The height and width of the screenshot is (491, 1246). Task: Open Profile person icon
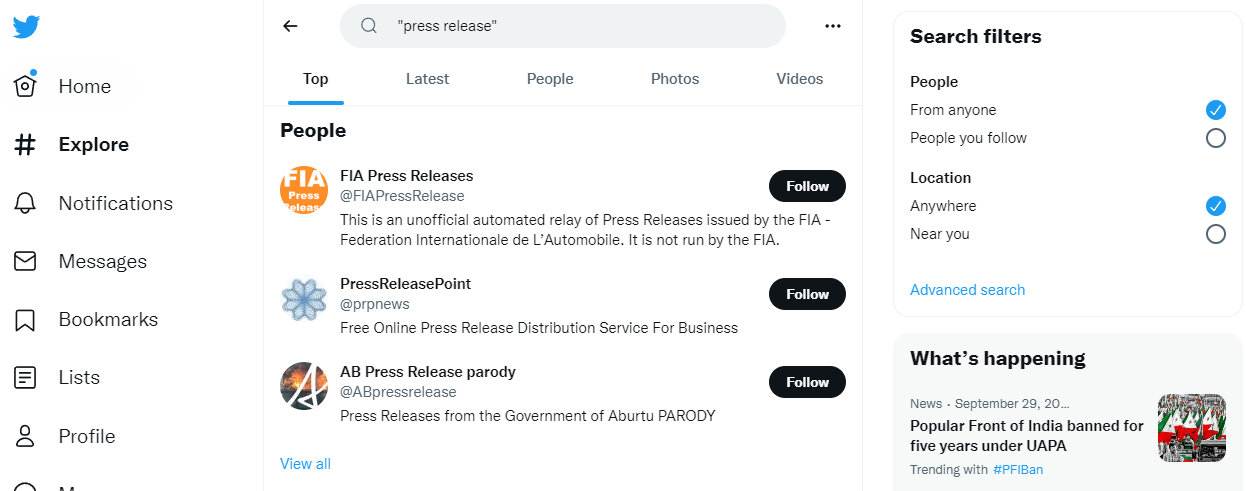click(25, 436)
